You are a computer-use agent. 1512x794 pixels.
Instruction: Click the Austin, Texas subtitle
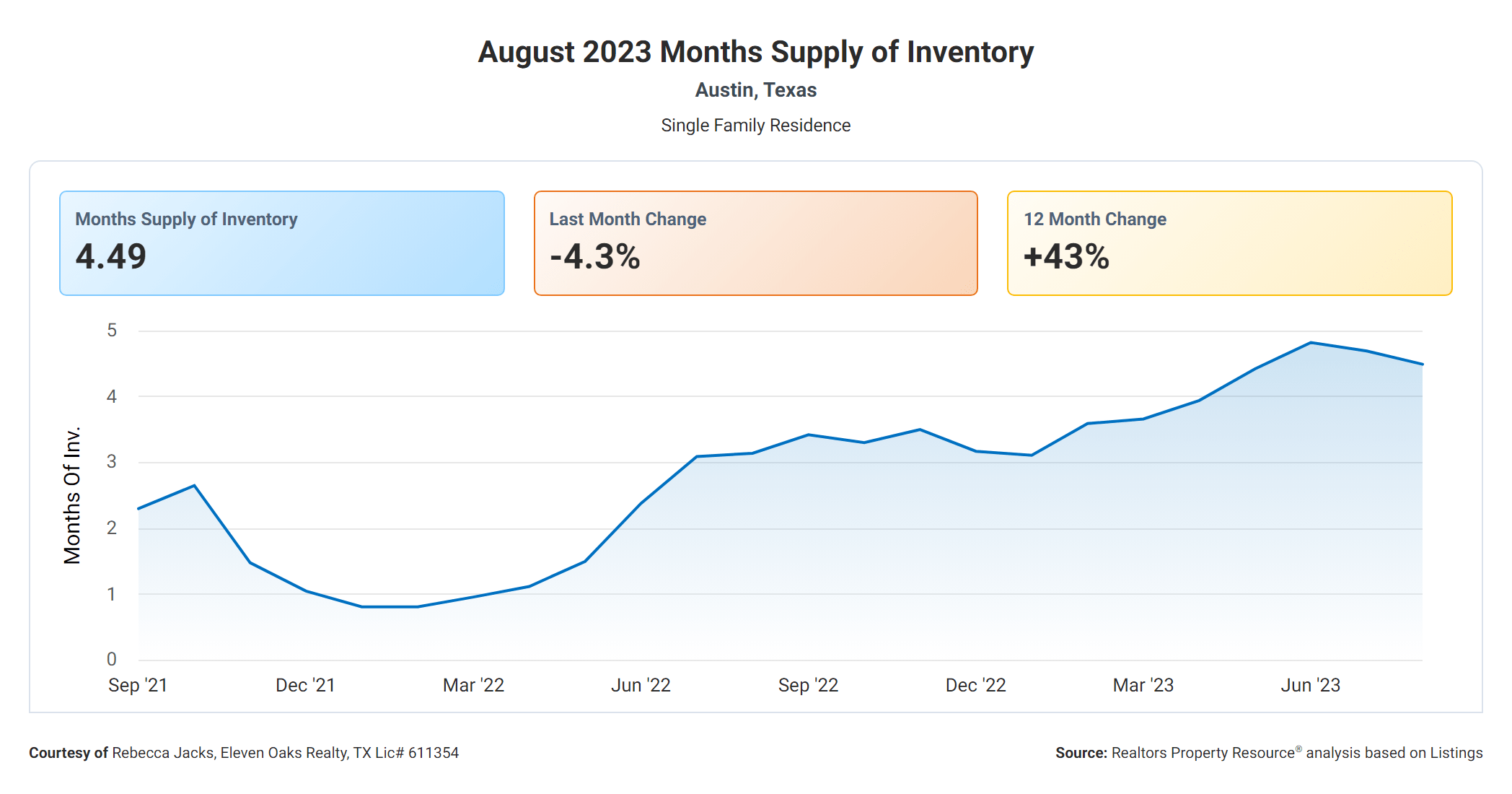755,90
